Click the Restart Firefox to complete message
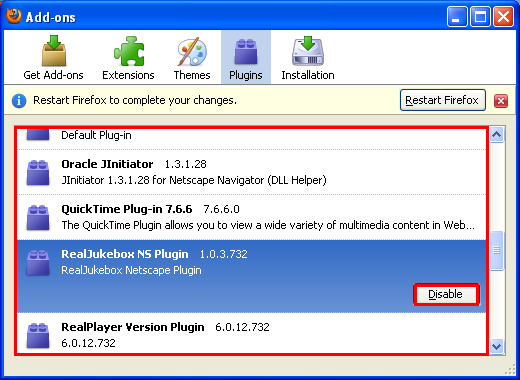Image resolution: width=520 pixels, height=380 pixels. (x=135, y=100)
